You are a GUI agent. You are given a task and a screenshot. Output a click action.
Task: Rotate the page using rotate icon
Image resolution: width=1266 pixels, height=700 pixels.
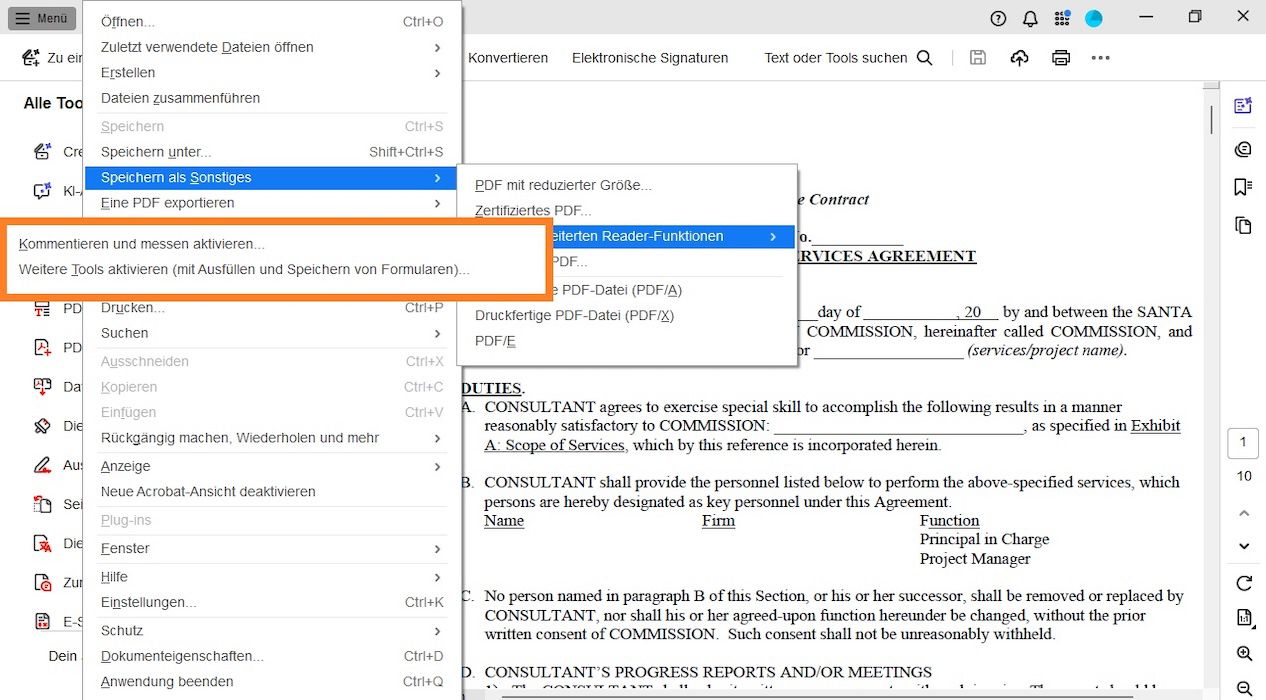pyautogui.click(x=1243, y=583)
